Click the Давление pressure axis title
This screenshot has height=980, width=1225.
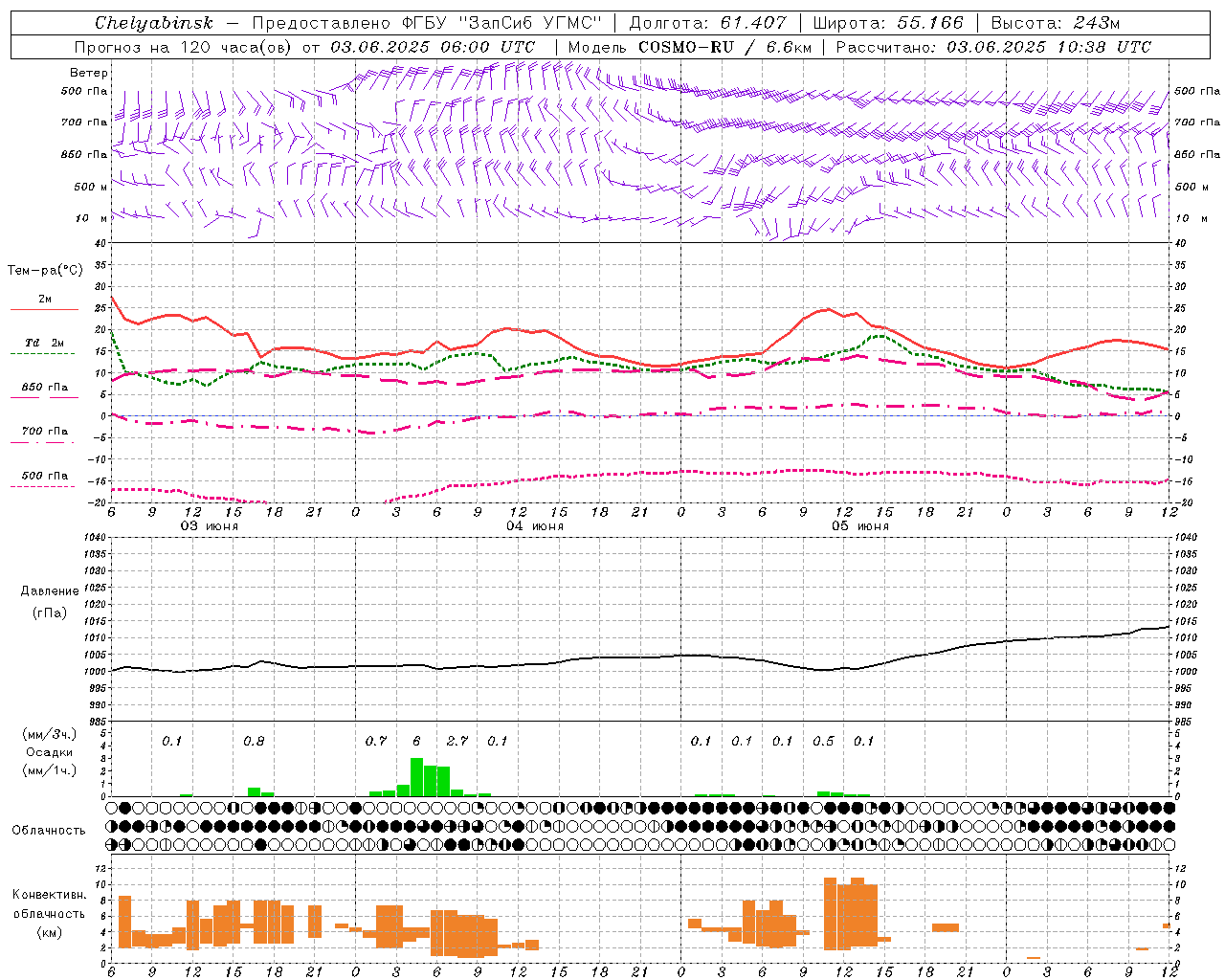tap(49, 591)
